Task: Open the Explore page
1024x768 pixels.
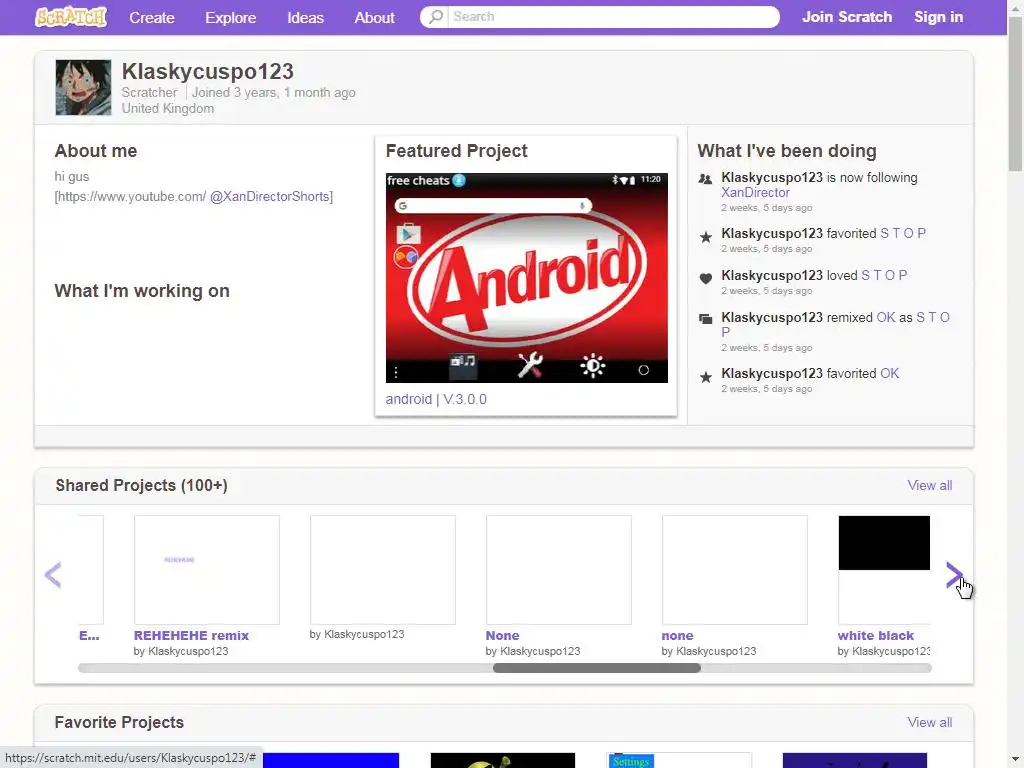Action: click(x=231, y=18)
